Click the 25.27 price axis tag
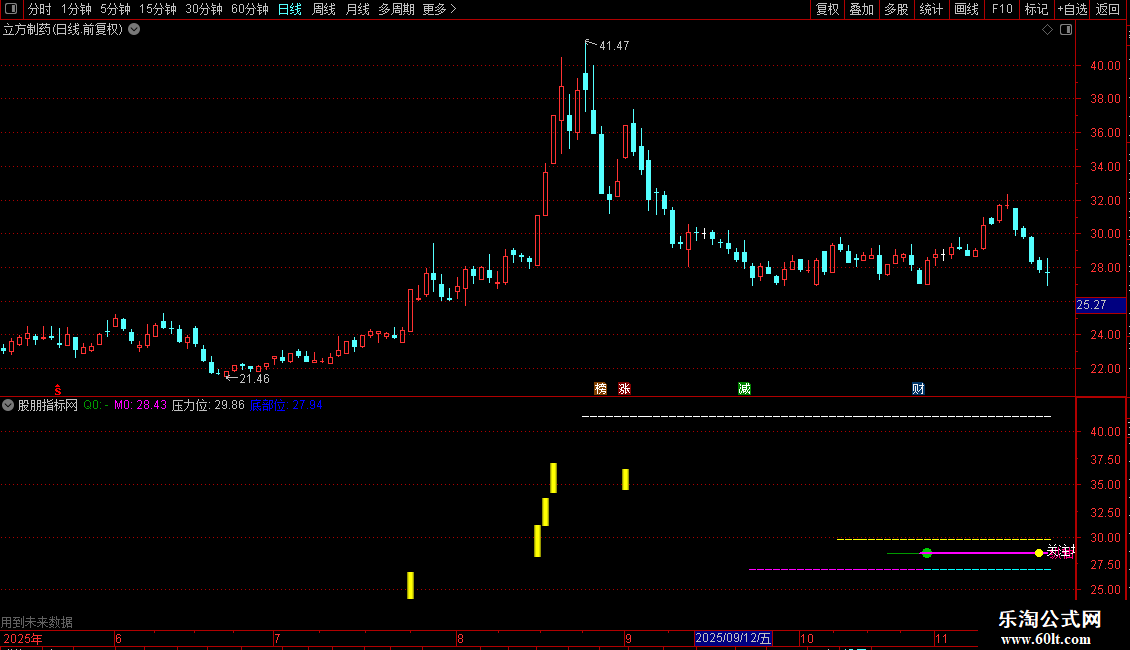This screenshot has width=1130, height=650. point(1100,305)
